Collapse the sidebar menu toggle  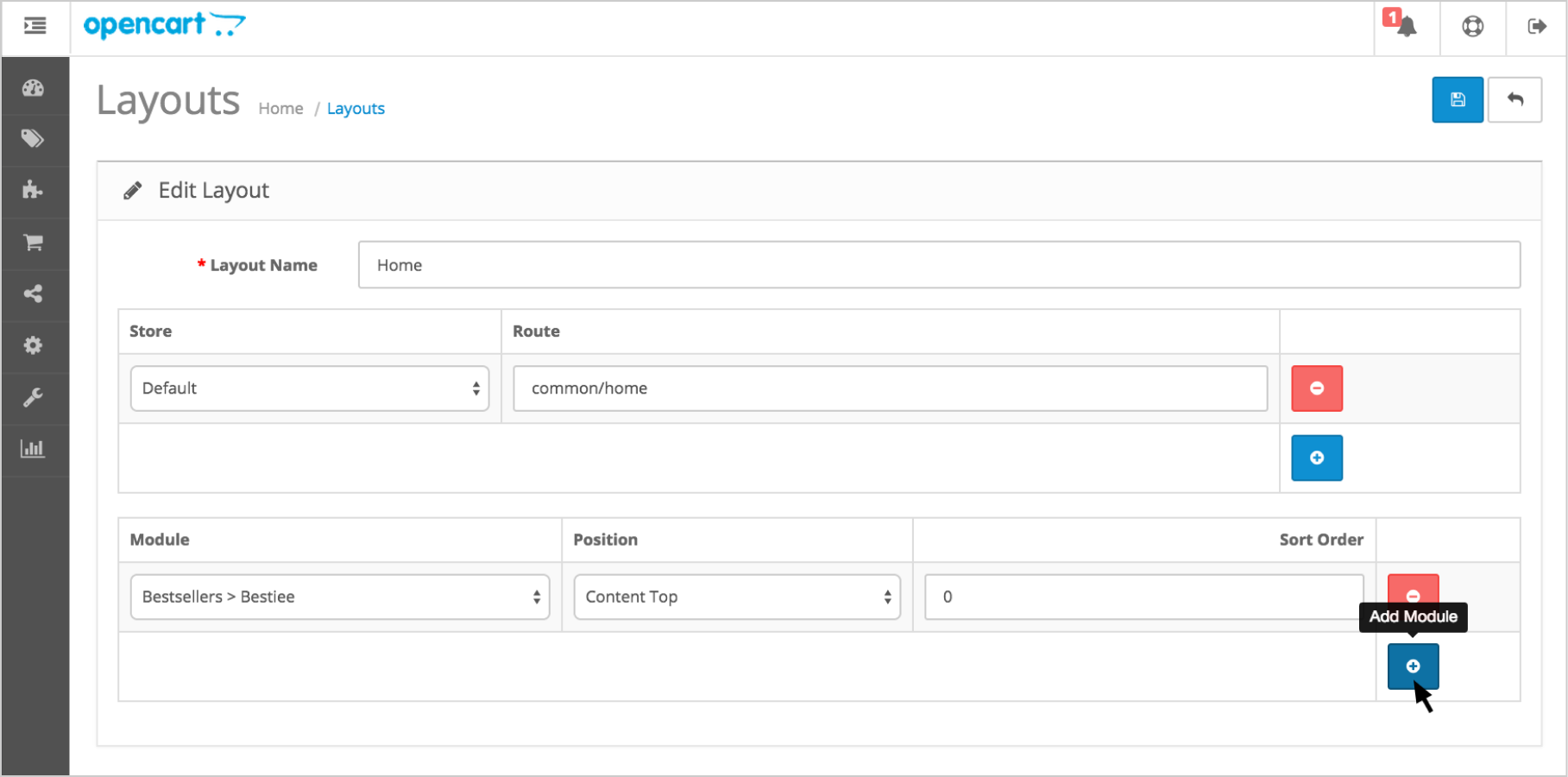tap(35, 27)
